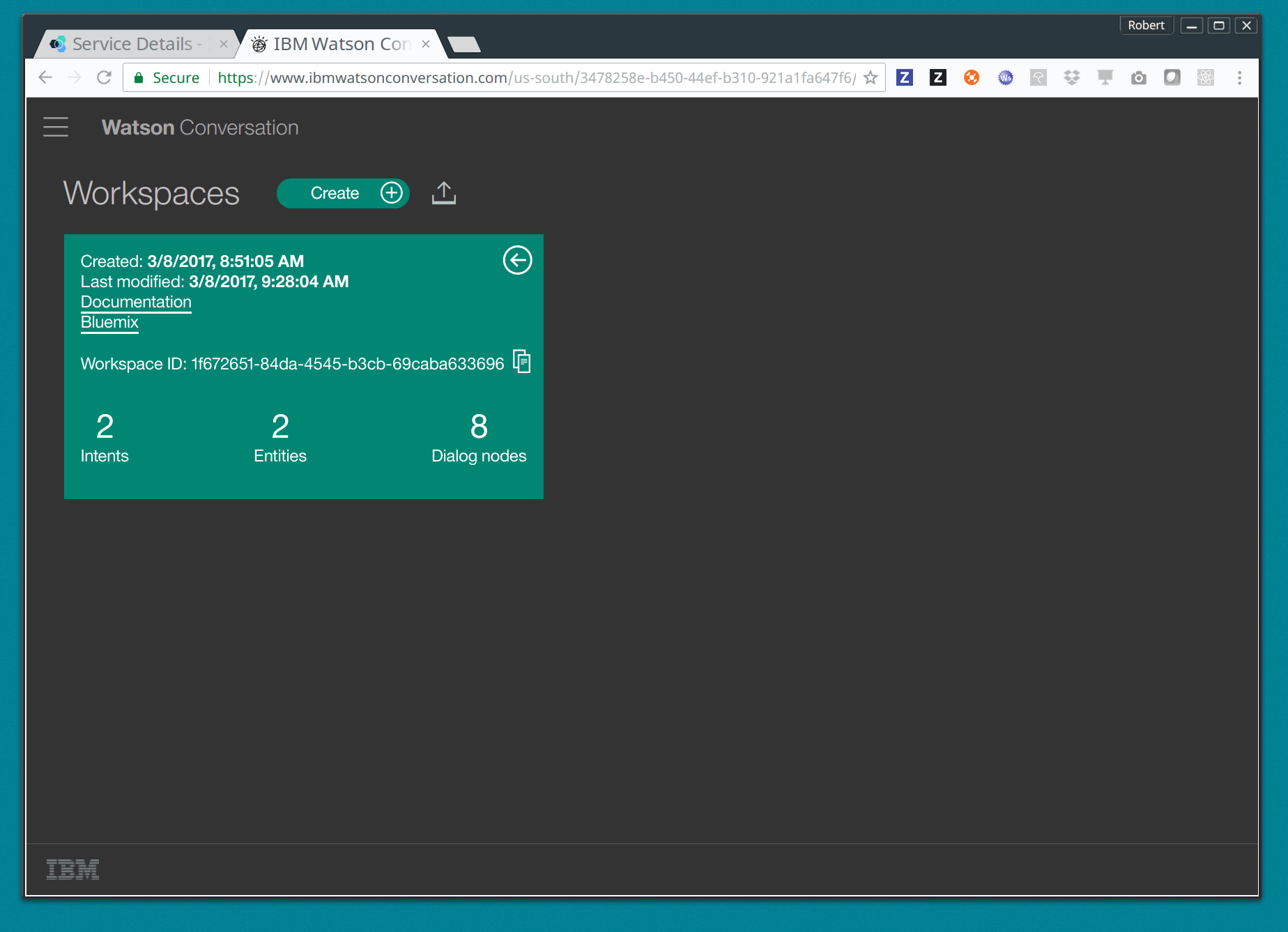The width and height of the screenshot is (1288, 932).
Task: Close the IBM Watson Conversation tab
Action: (x=426, y=44)
